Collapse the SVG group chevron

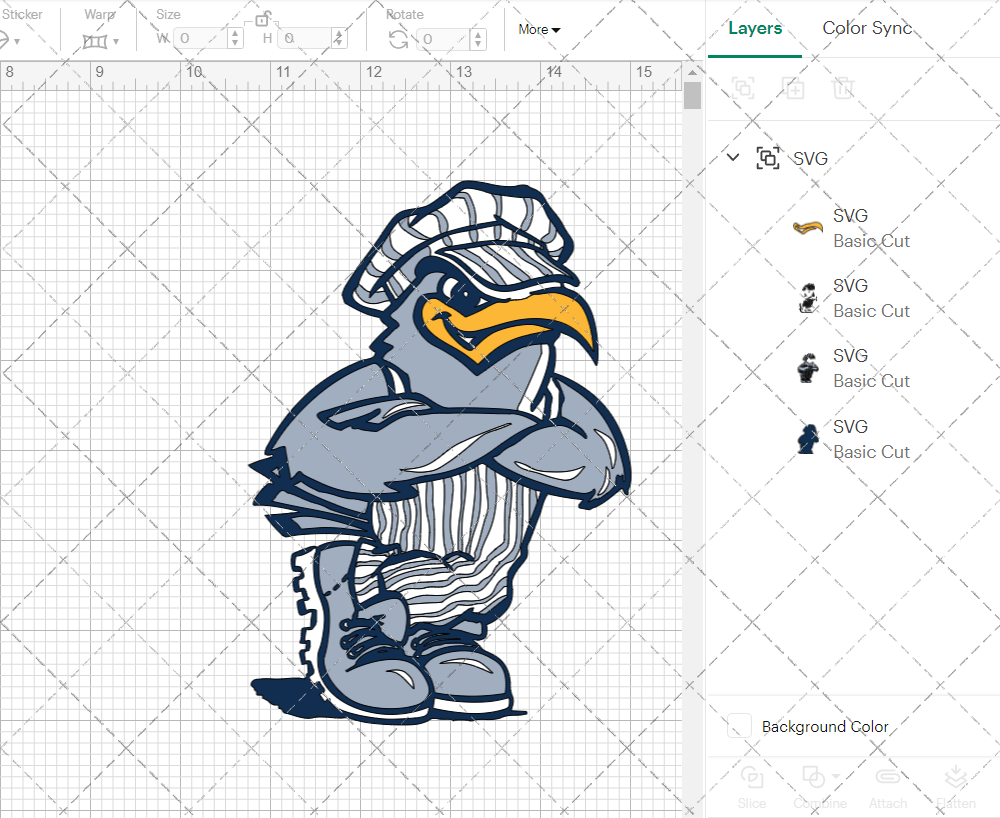733,157
